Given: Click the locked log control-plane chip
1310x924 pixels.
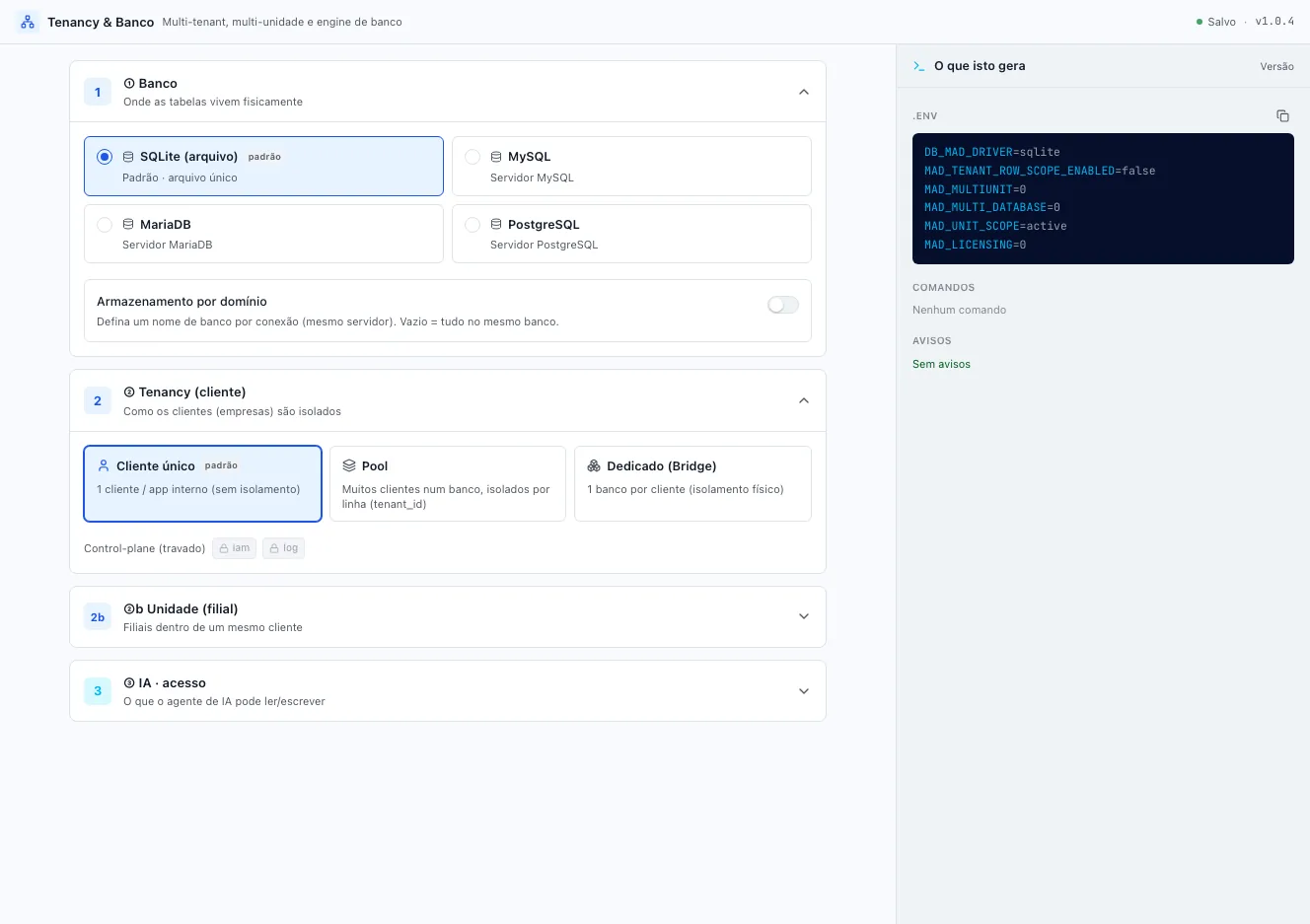Looking at the screenshot, I should 284,548.
